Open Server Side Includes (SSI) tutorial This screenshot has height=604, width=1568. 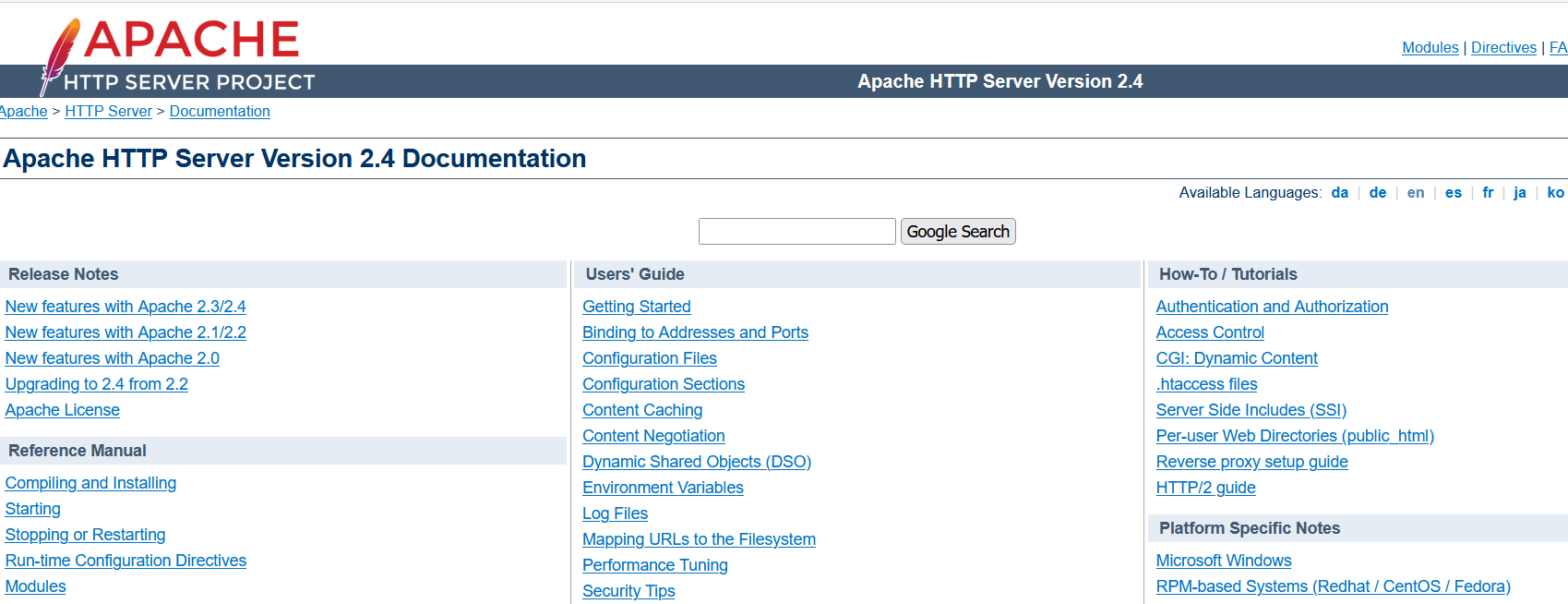[1251, 410]
